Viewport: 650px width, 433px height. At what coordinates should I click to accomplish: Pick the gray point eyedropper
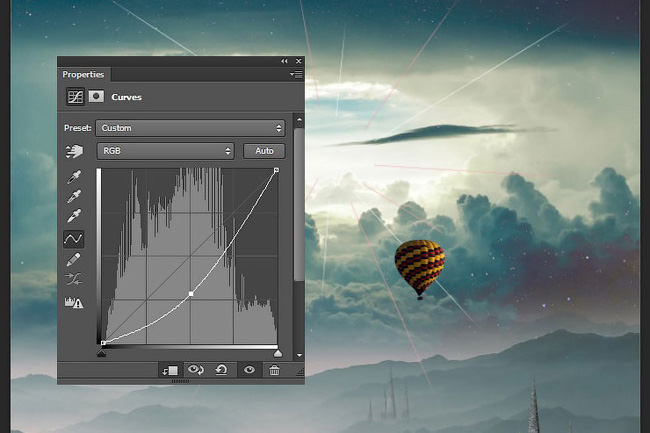pyautogui.click(x=74, y=196)
